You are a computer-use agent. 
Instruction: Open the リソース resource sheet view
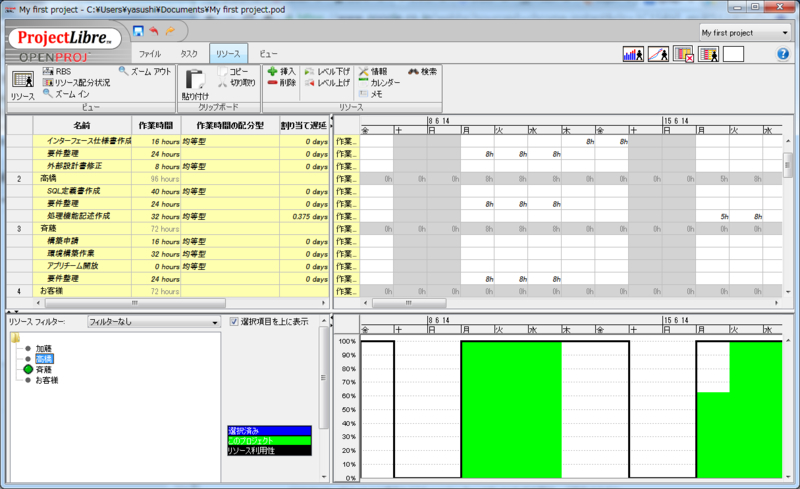click(x=22, y=85)
